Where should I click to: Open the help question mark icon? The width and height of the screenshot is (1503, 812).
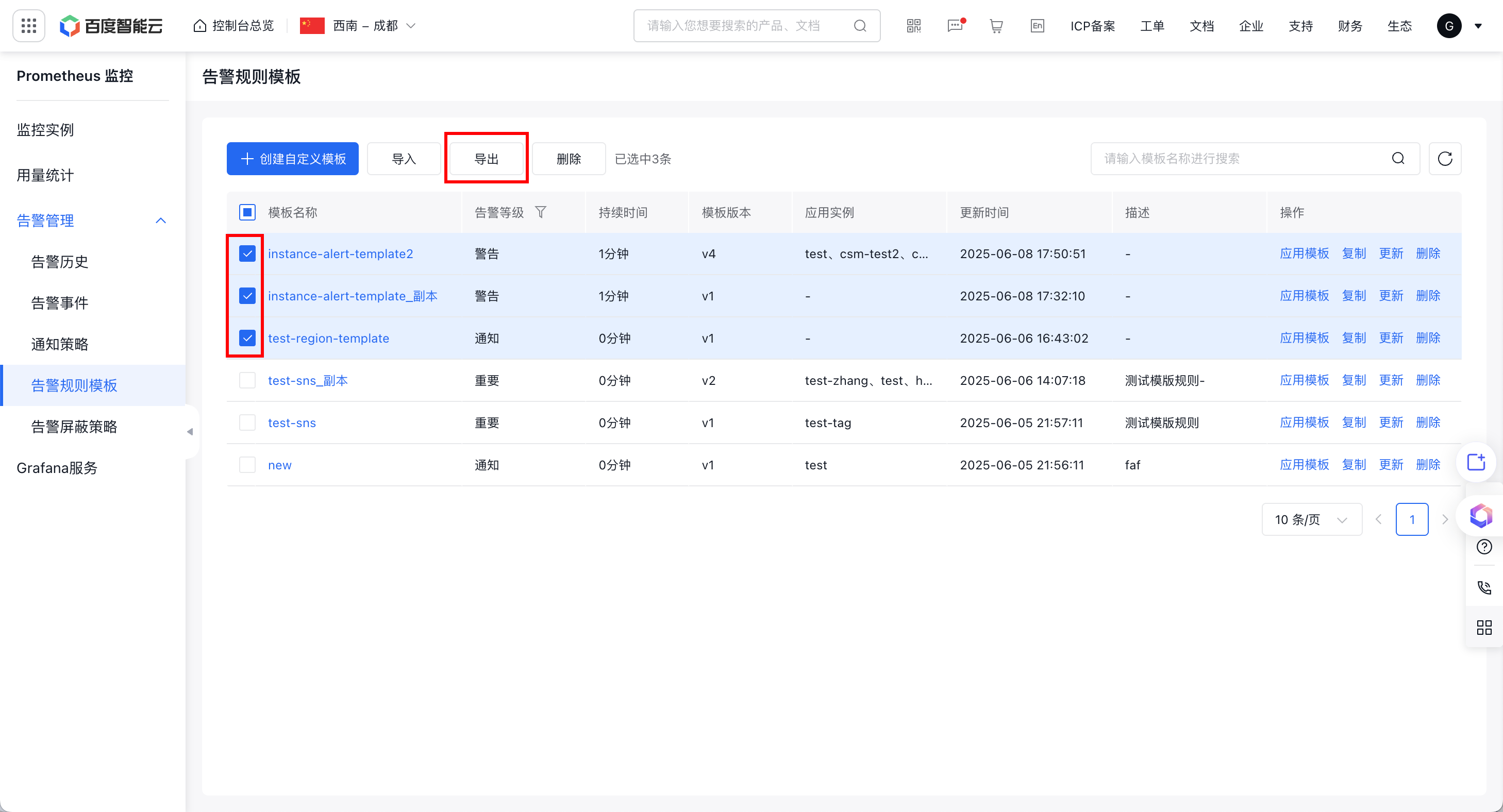(x=1484, y=547)
